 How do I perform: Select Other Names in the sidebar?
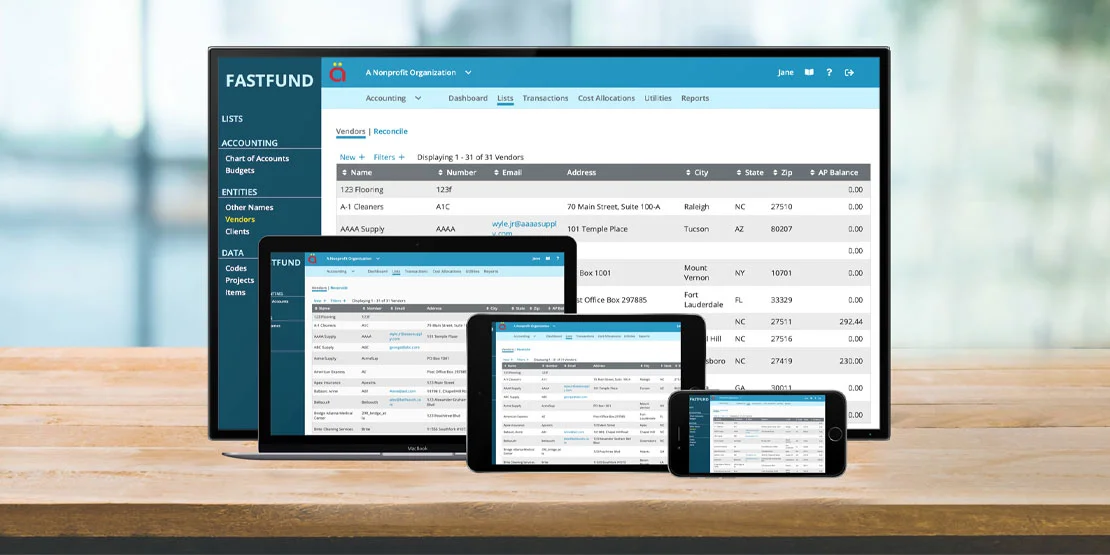tap(249, 207)
